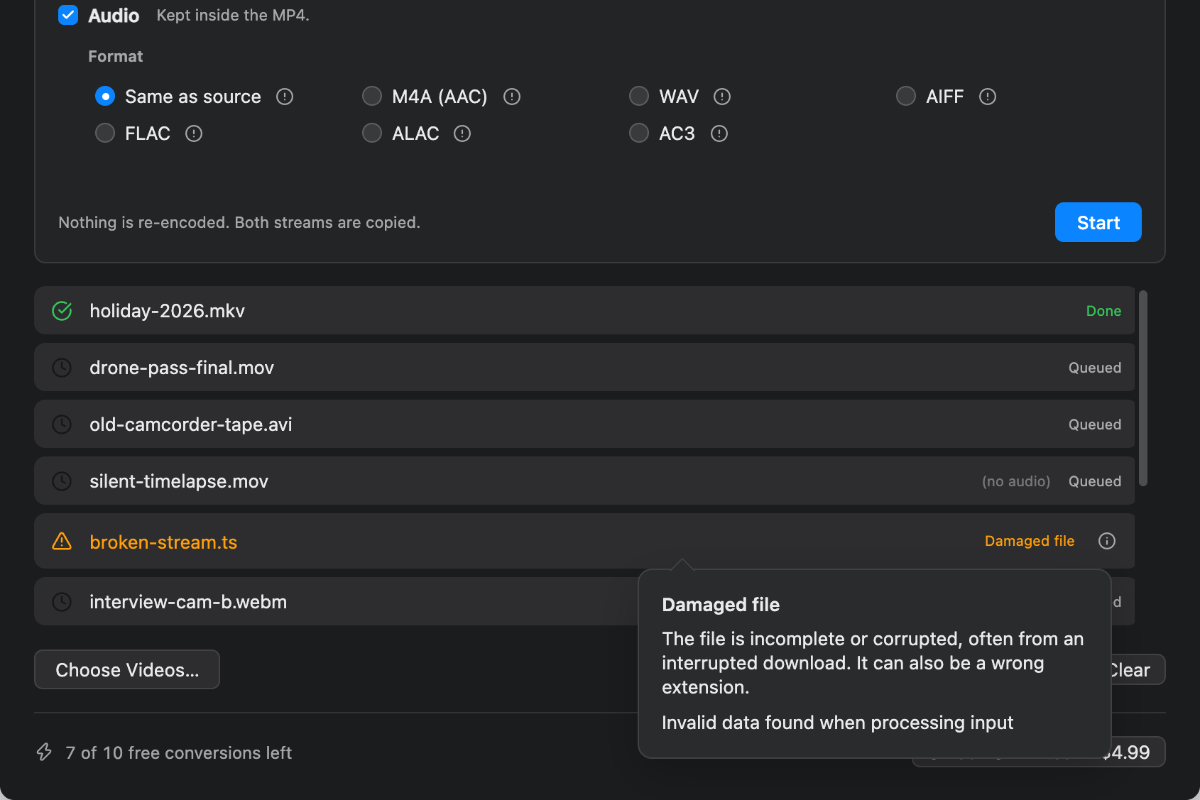1200x800 pixels.
Task: Select the broken-stream.ts file name
Action: [163, 542]
